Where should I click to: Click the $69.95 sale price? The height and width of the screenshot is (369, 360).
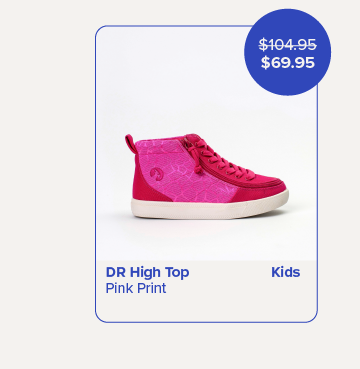tap(288, 62)
